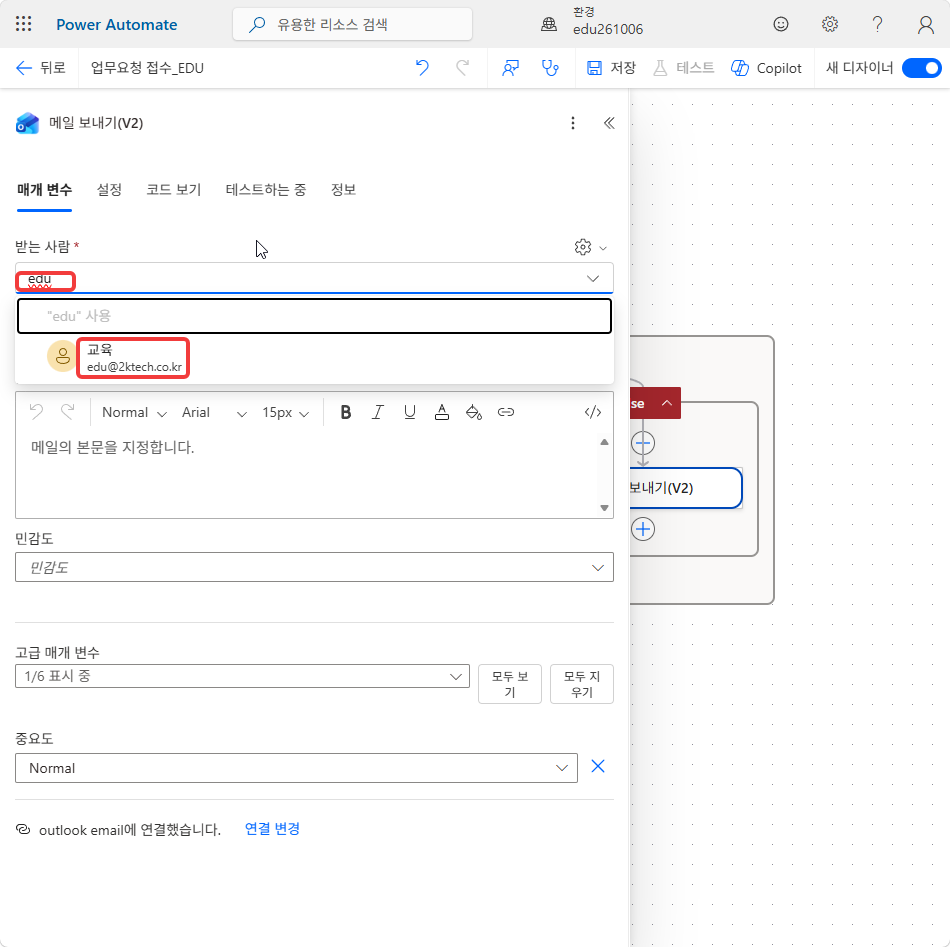Open Copilot panel
Viewport: 950px width, 947px height.
[x=766, y=68]
